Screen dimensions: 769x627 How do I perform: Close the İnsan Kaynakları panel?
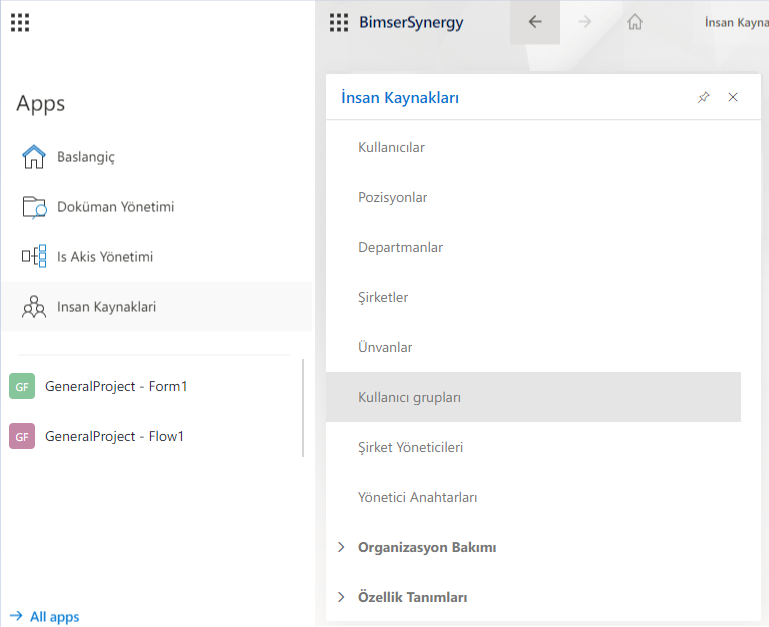(733, 97)
